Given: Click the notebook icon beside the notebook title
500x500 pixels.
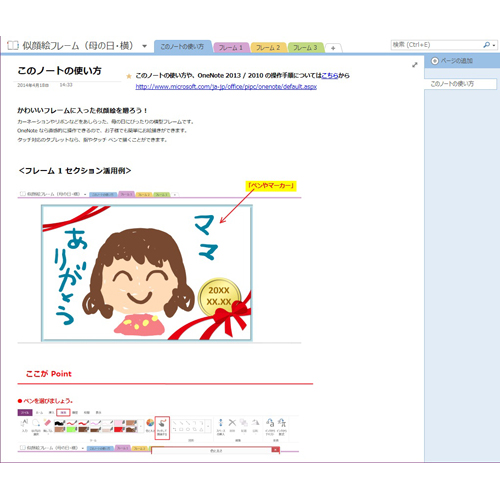Looking at the screenshot, I should tap(13, 45).
